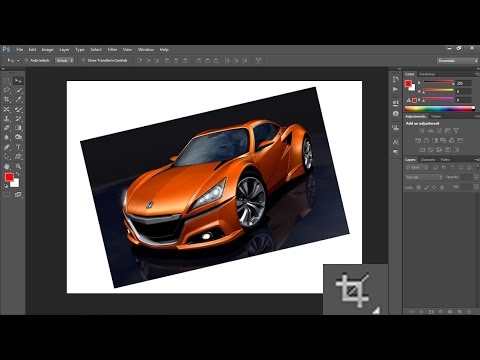Toggle lock image pixels brush icon
480x360 pixels.
point(426,188)
